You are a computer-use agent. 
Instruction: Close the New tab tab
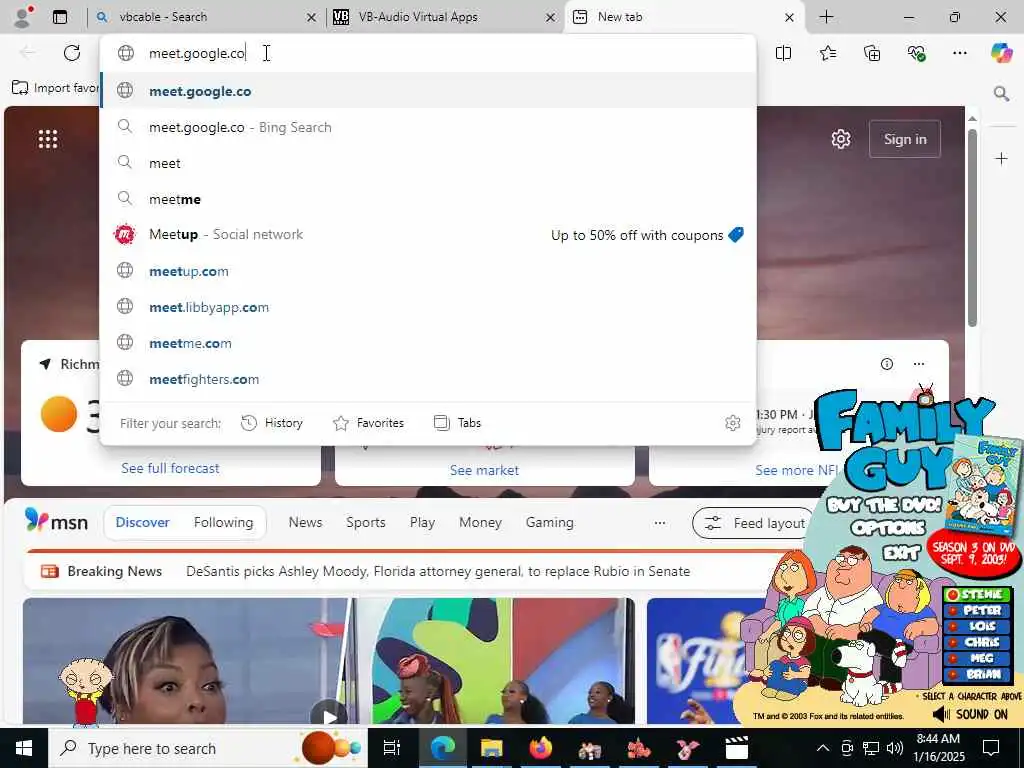789,18
